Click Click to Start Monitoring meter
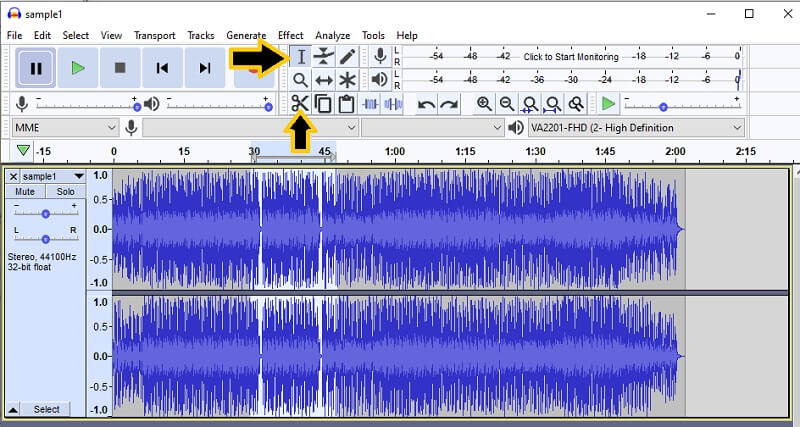800x427 pixels. (x=571, y=57)
